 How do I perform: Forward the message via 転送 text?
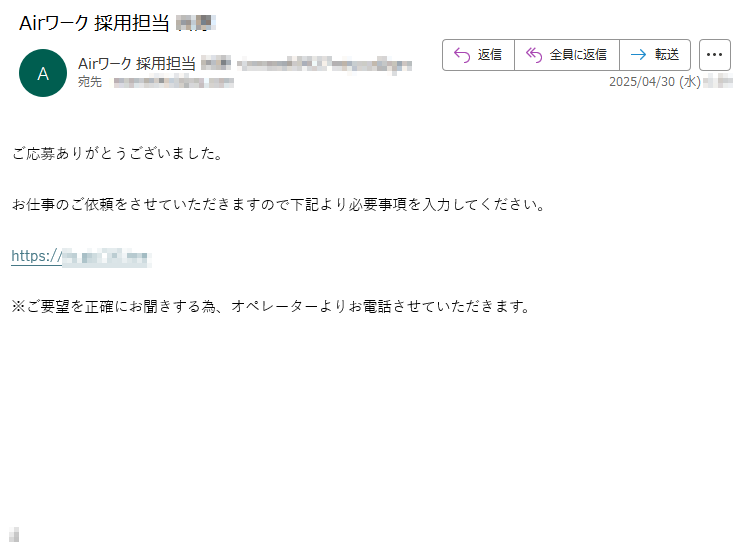[x=666, y=55]
